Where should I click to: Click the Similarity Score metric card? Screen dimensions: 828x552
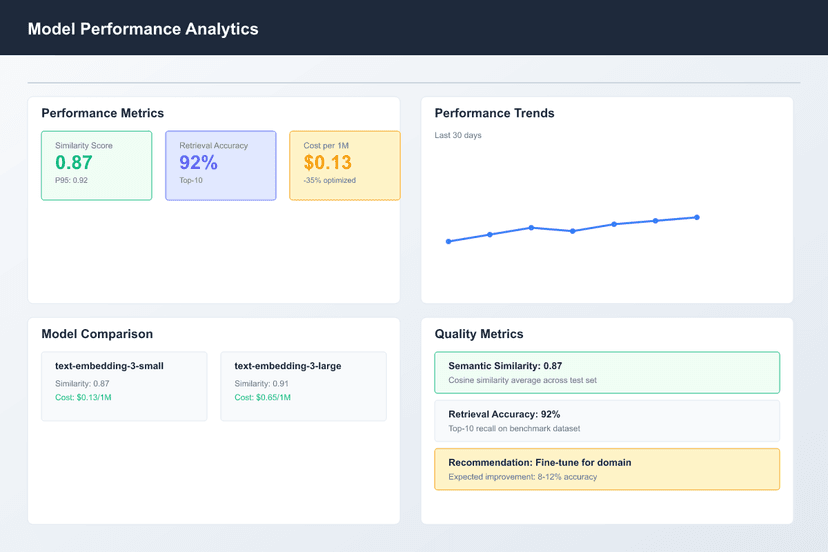pyautogui.click(x=96, y=165)
